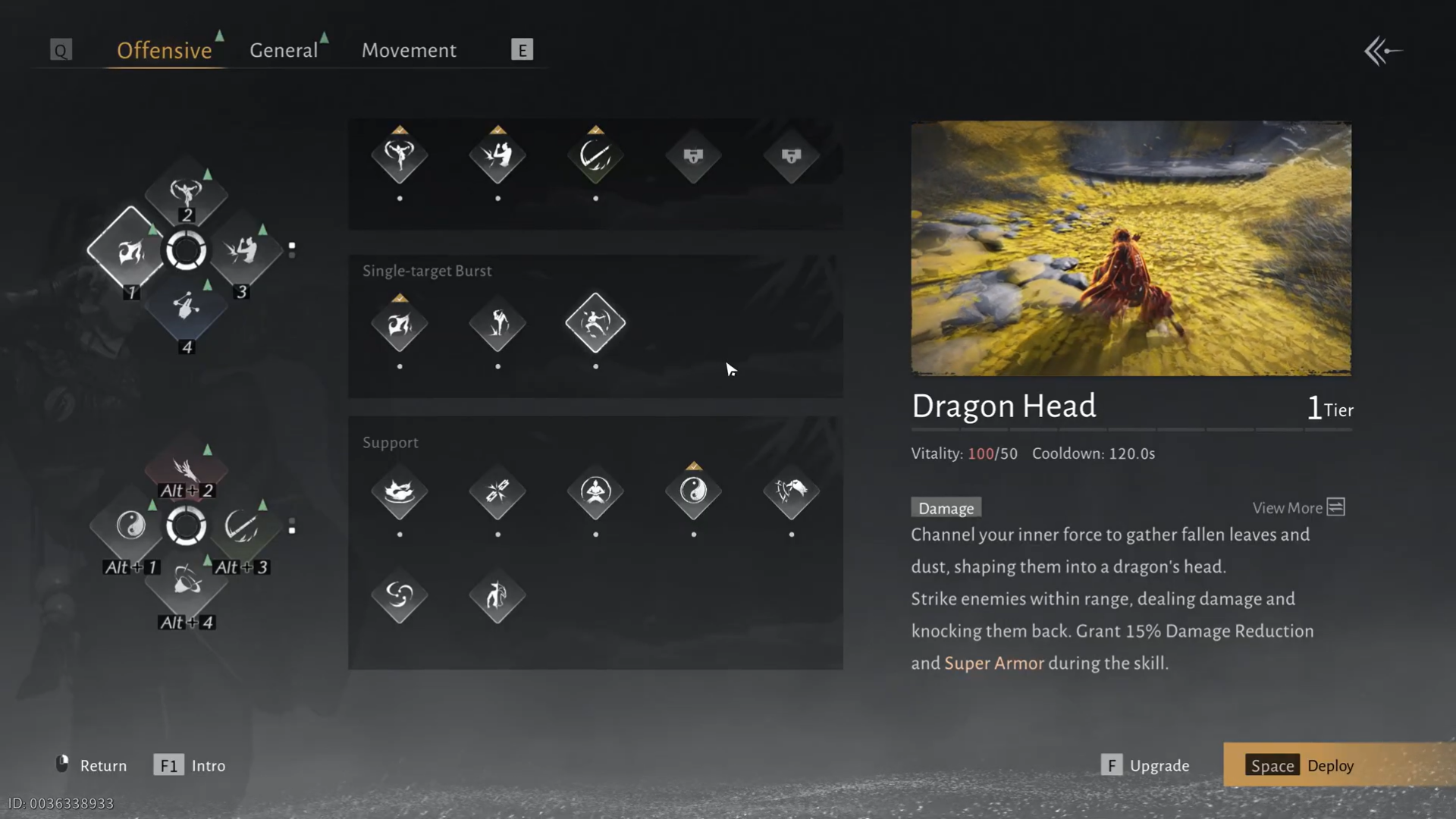Image resolution: width=1456 pixels, height=819 pixels.
Task: Go back using the arrow icon
Action: 1383,52
